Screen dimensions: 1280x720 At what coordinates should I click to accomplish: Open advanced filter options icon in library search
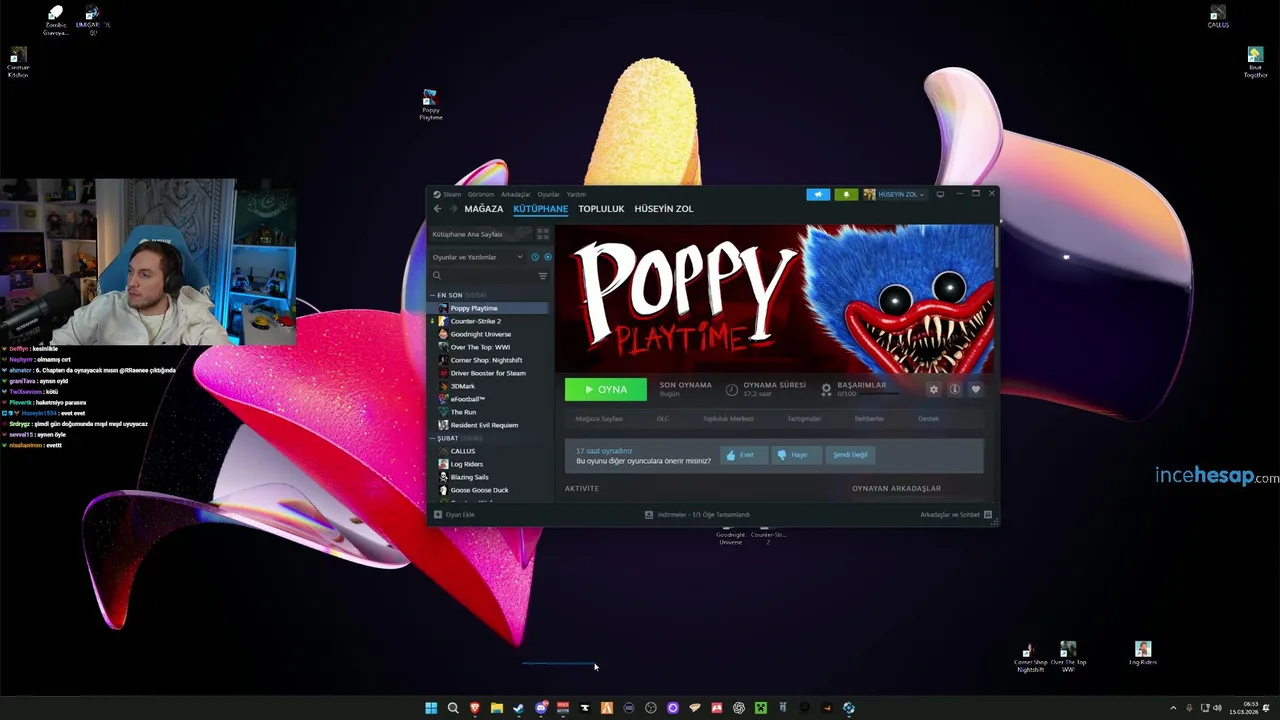[x=543, y=276]
